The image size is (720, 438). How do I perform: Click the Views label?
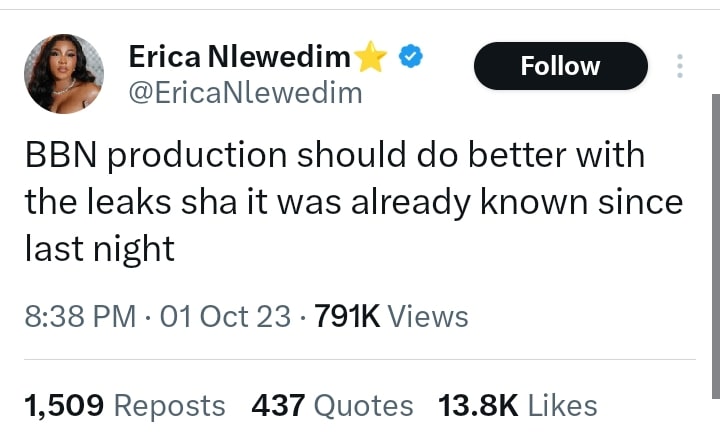pos(427,317)
